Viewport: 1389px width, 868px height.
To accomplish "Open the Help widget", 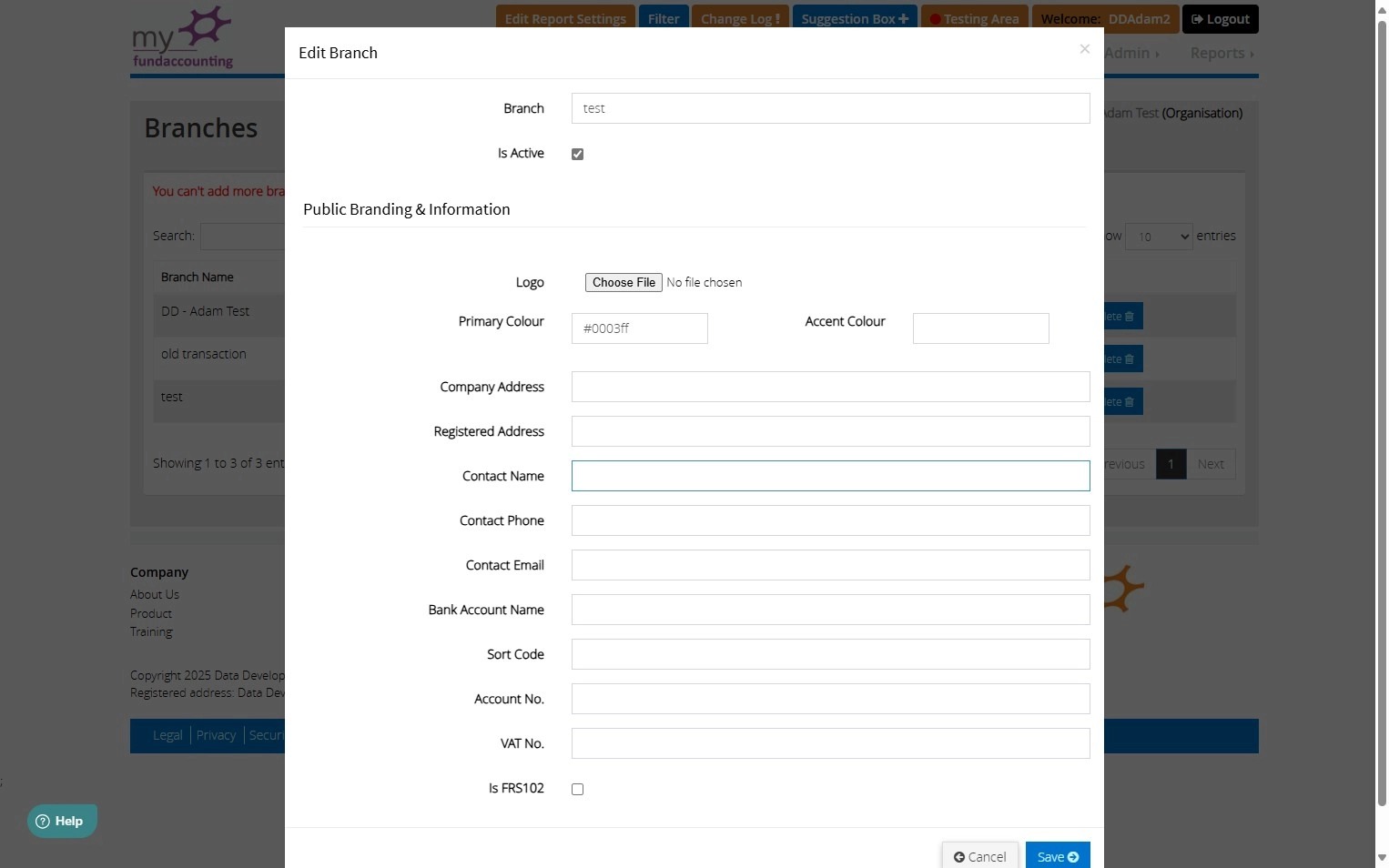I will 62,821.
